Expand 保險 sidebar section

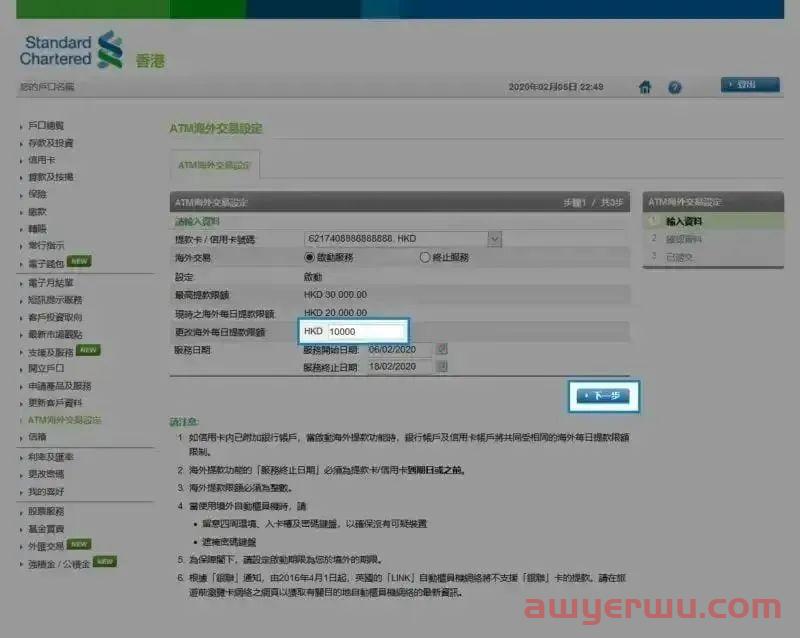37,194
